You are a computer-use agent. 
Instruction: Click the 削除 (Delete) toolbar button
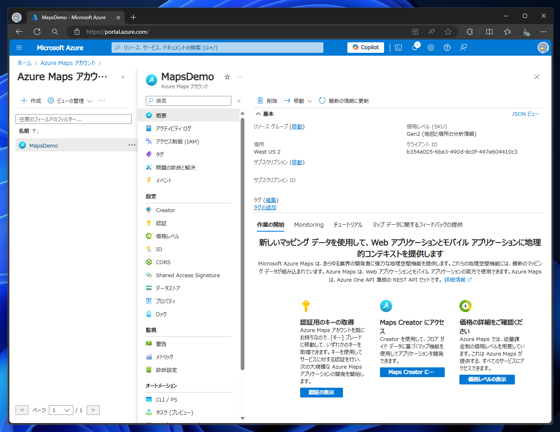point(267,101)
